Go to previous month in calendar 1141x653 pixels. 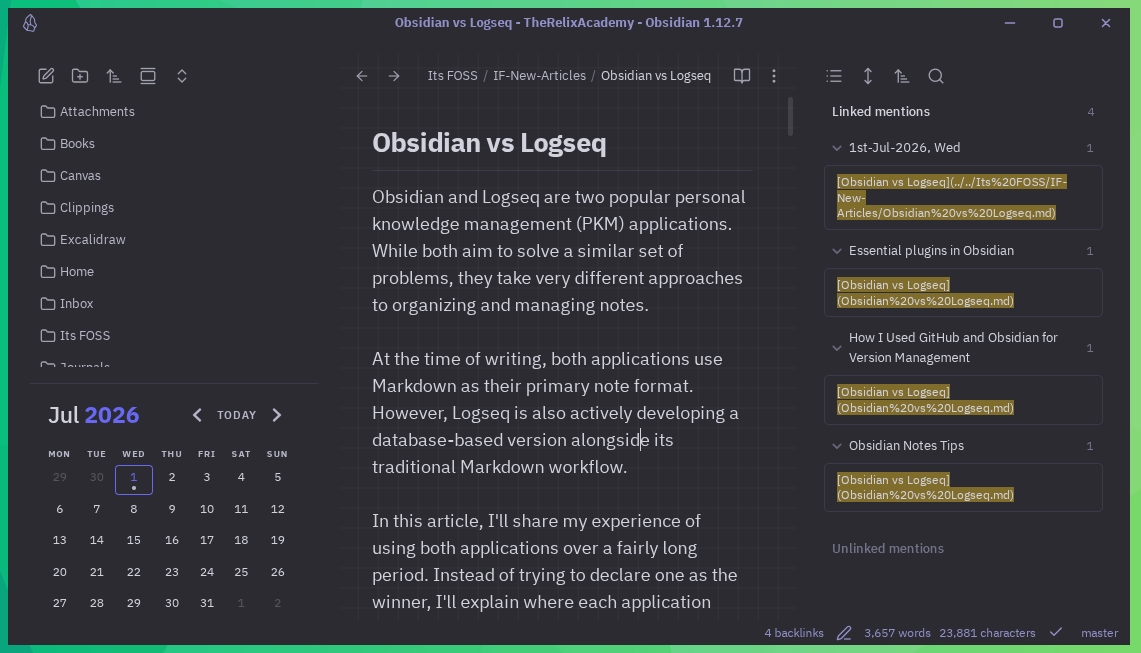pyautogui.click(x=197, y=415)
